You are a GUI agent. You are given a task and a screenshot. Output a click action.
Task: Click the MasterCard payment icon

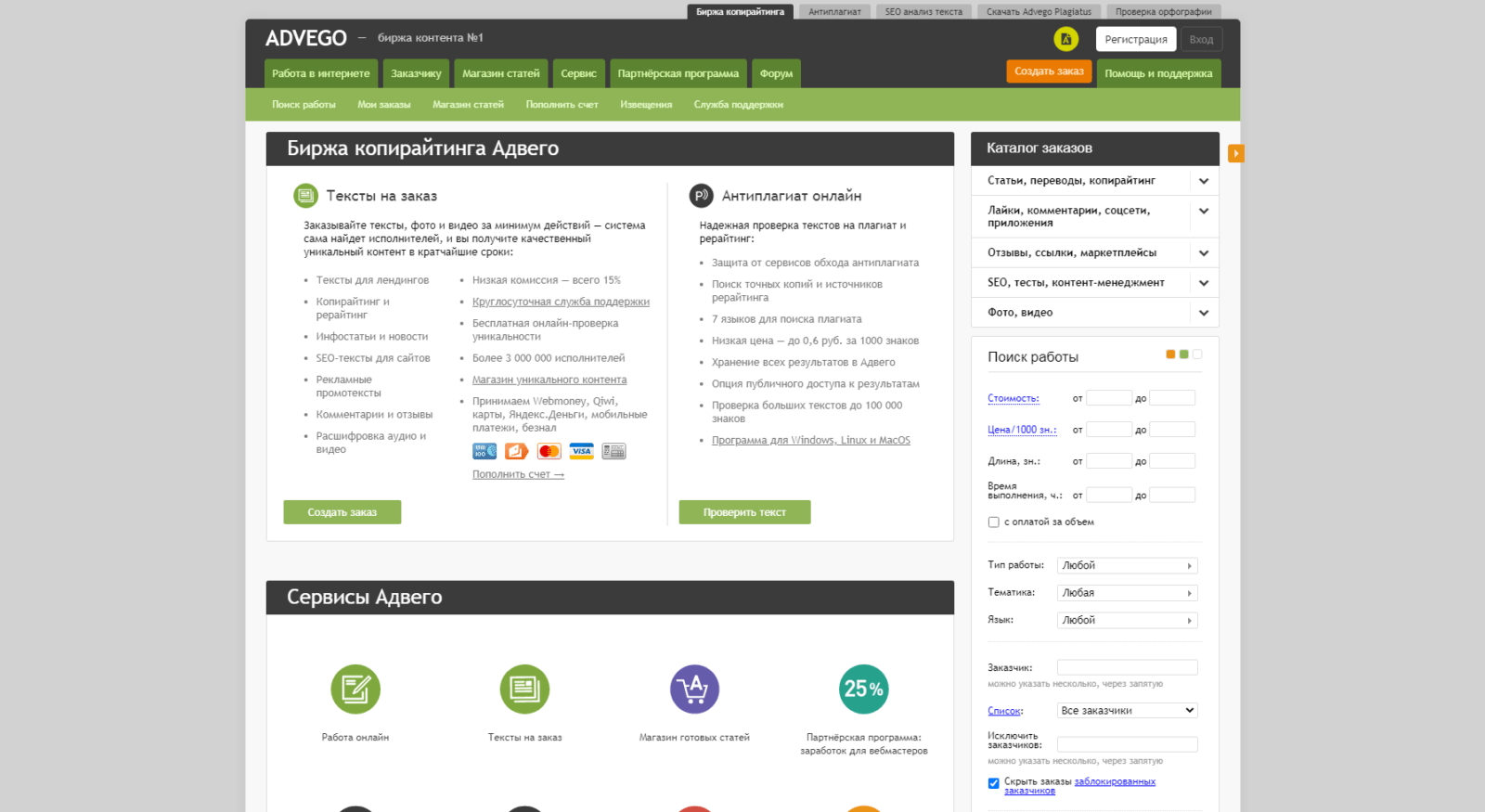(x=549, y=451)
